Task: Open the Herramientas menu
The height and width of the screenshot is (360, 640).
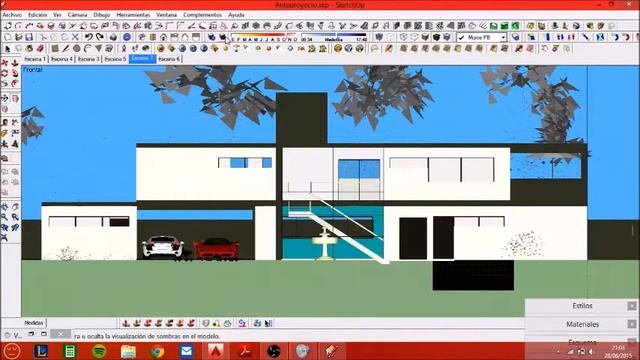Action: point(133,15)
